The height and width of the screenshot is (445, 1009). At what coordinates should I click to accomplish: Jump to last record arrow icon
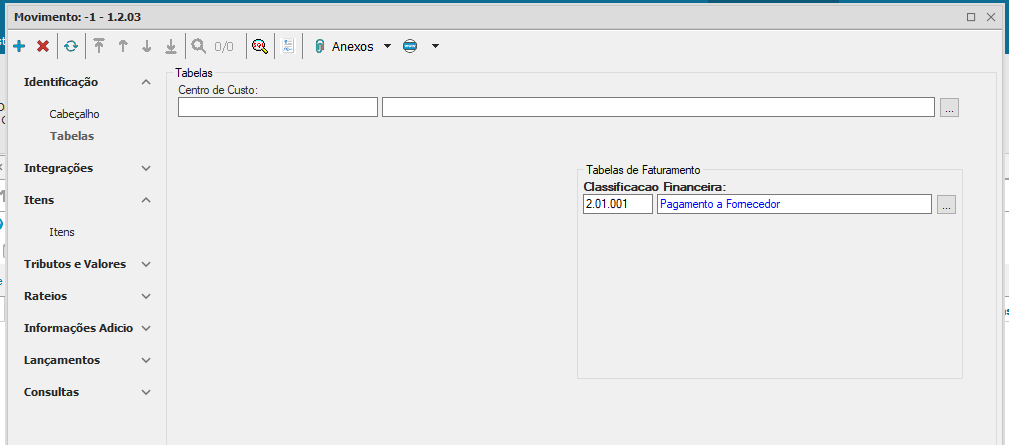pyautogui.click(x=171, y=46)
